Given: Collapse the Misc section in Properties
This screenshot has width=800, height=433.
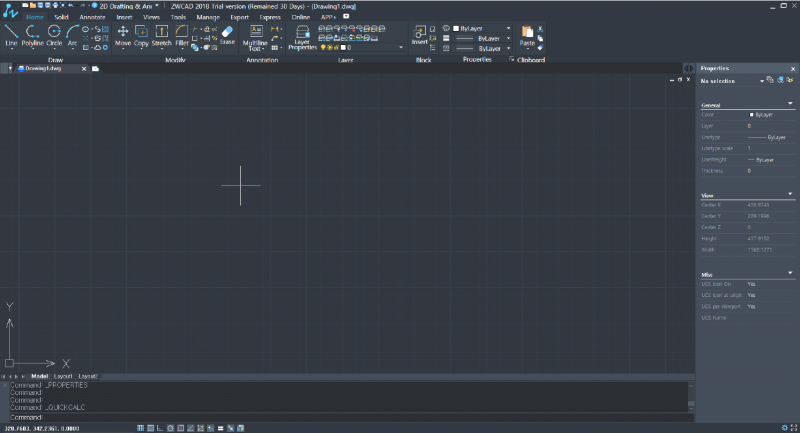Looking at the screenshot, I should tap(790, 273).
